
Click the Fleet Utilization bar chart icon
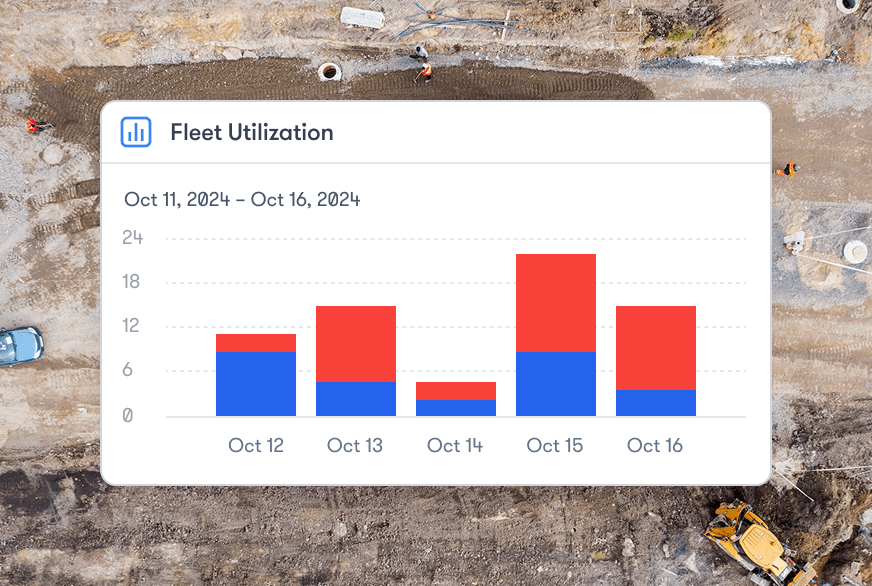pos(136,132)
